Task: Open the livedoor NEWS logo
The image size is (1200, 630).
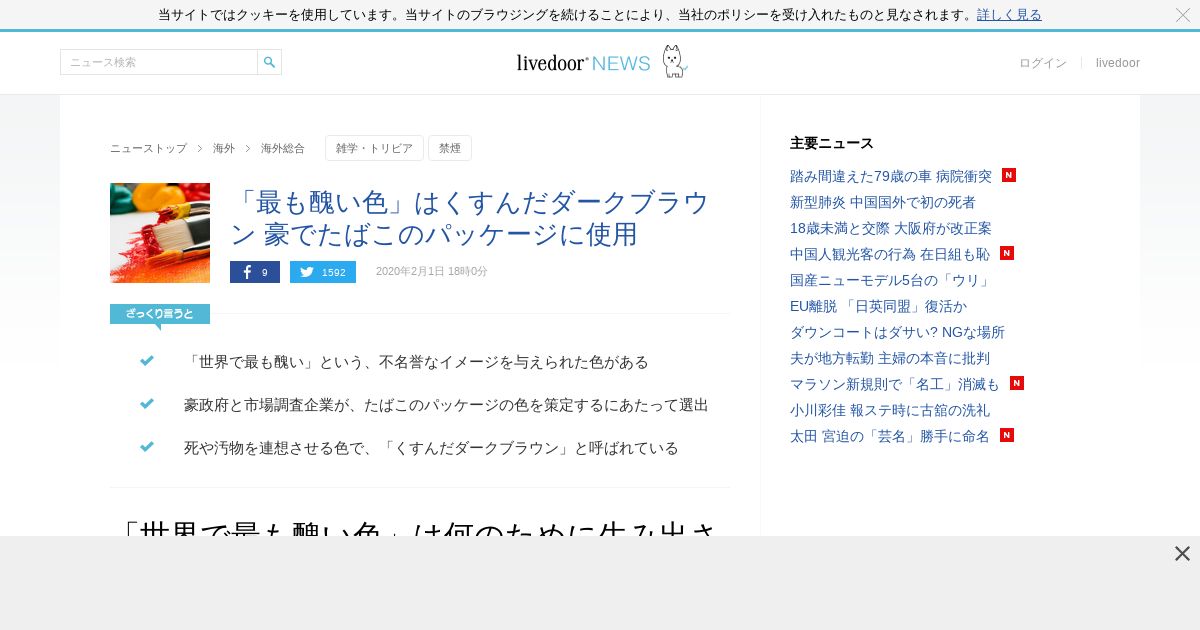Action: click(602, 62)
